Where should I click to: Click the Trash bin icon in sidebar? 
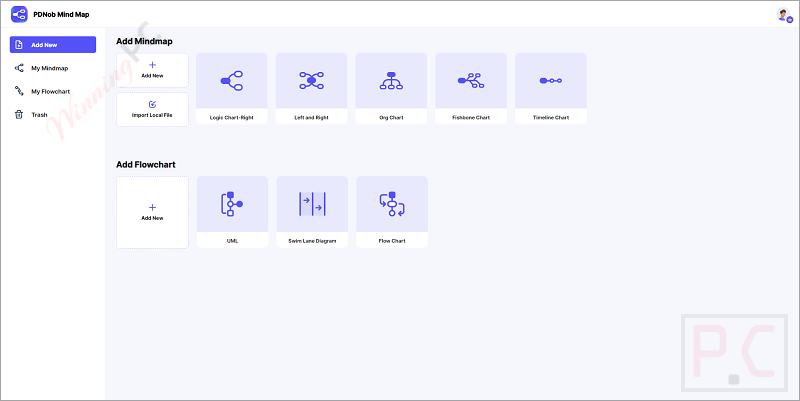pos(19,115)
